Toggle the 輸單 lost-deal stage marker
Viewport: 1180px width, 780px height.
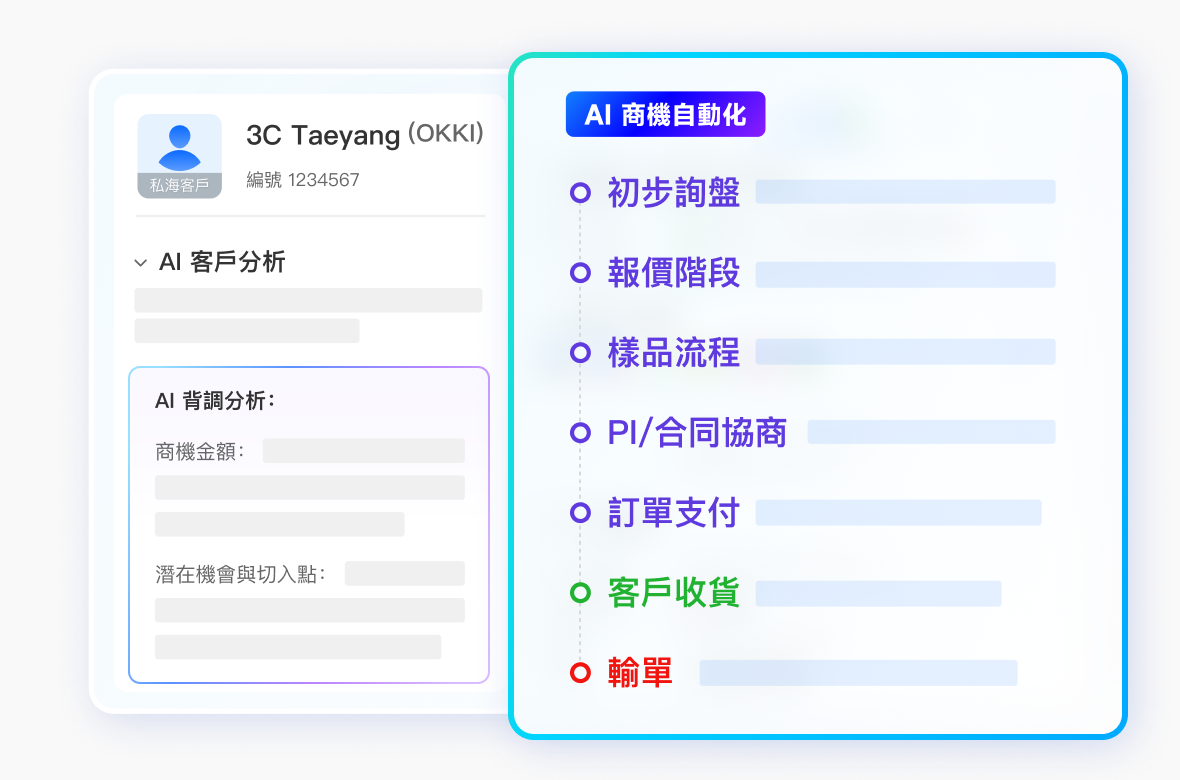click(x=582, y=672)
